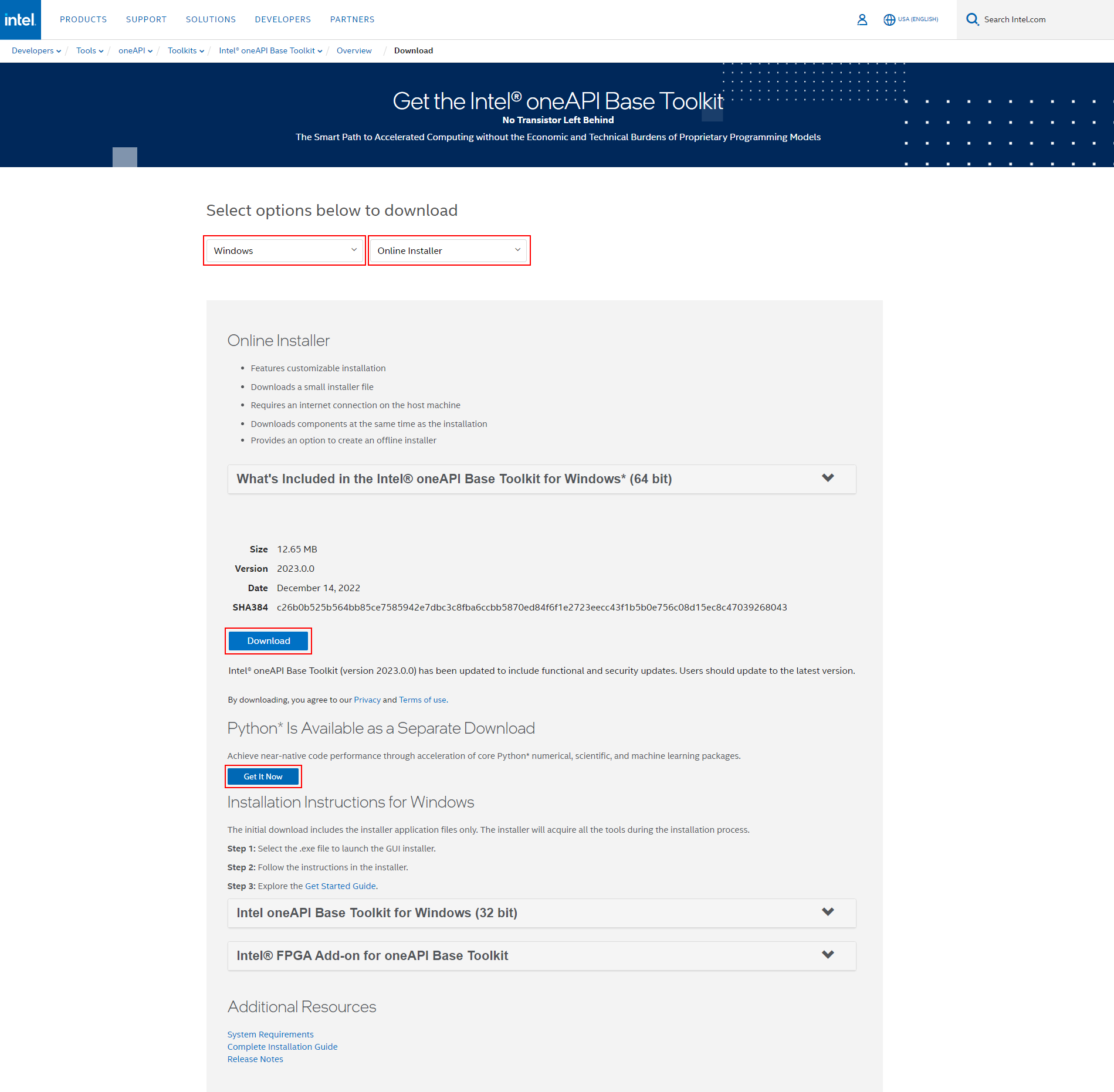This screenshot has width=1114, height=1092.
Task: Expand oneAPI breadcrumb dropdown
Action: (136, 50)
